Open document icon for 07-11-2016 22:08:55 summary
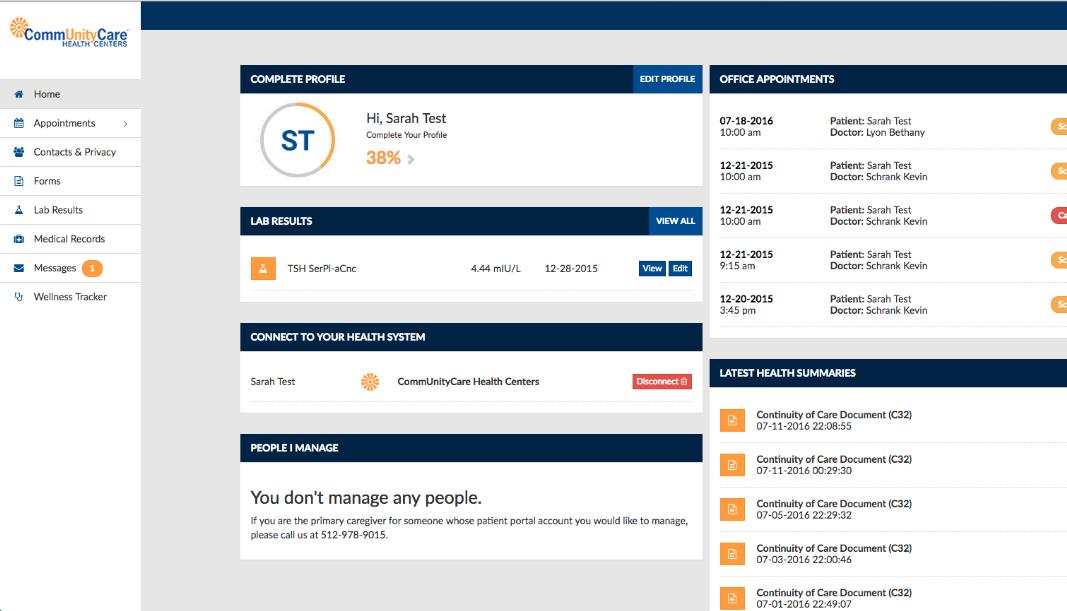This screenshot has width=1067, height=611. (x=733, y=420)
